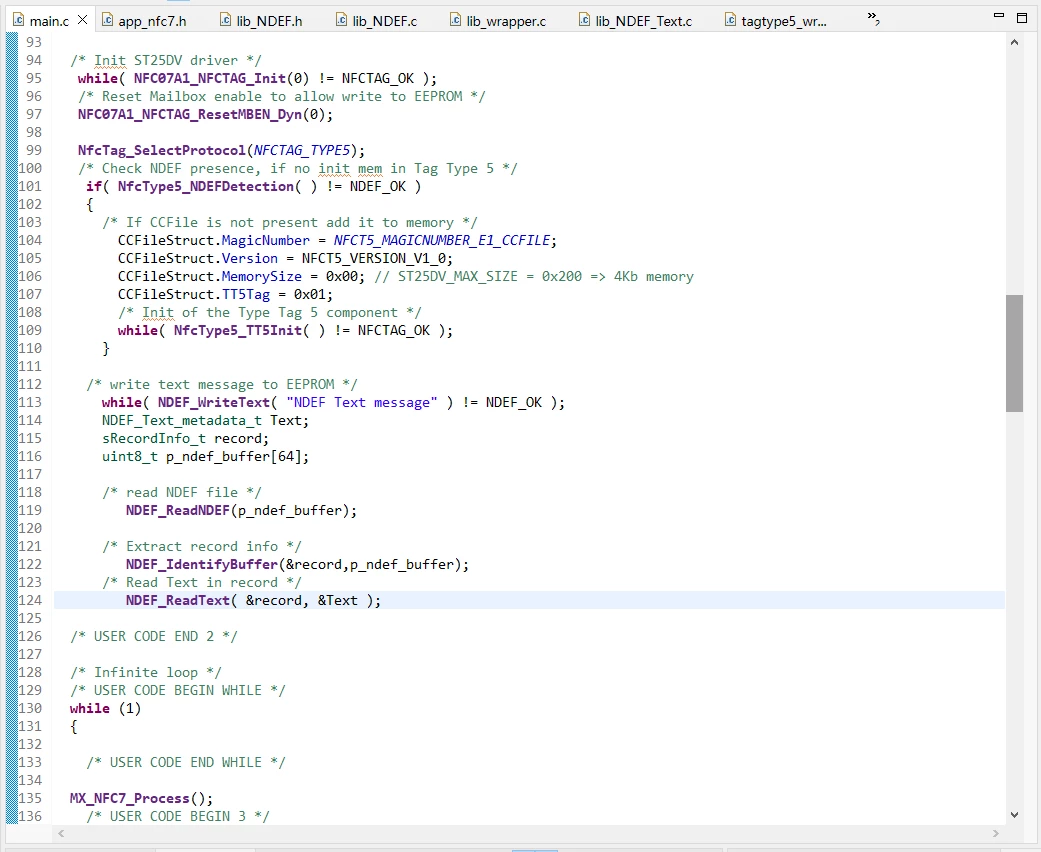Place cursor on NDEF_ReadNDEF function call
1041x852 pixels.
coord(177,511)
